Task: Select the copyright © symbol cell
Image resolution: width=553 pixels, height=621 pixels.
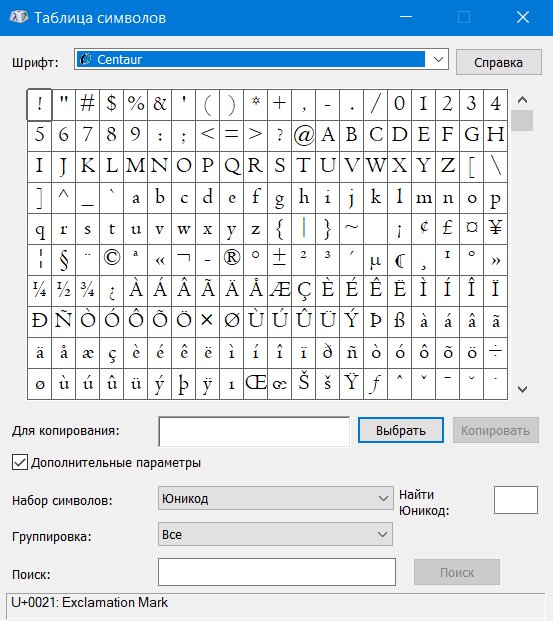Action: pyautogui.click(x=112, y=260)
